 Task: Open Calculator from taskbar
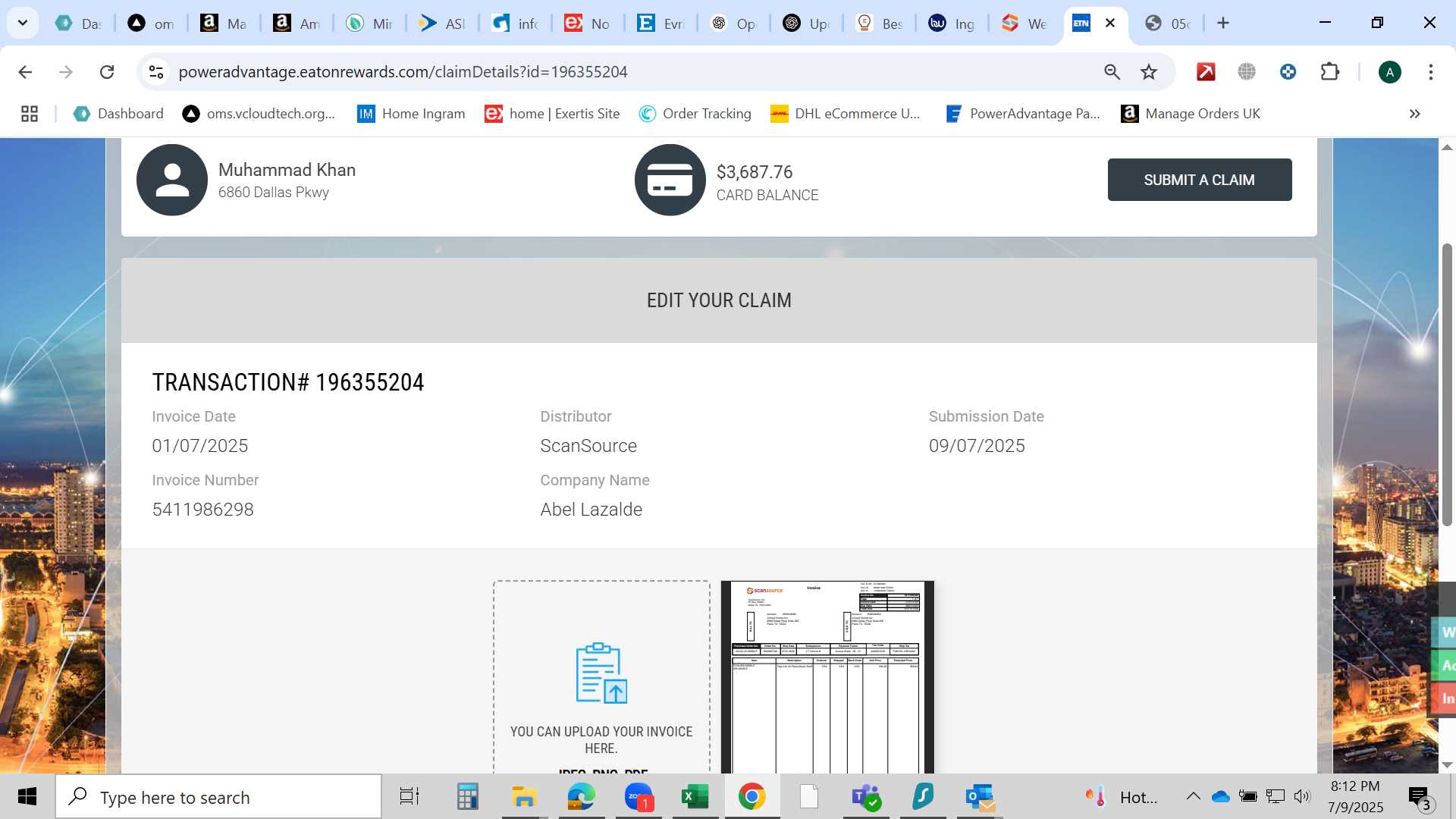467,797
